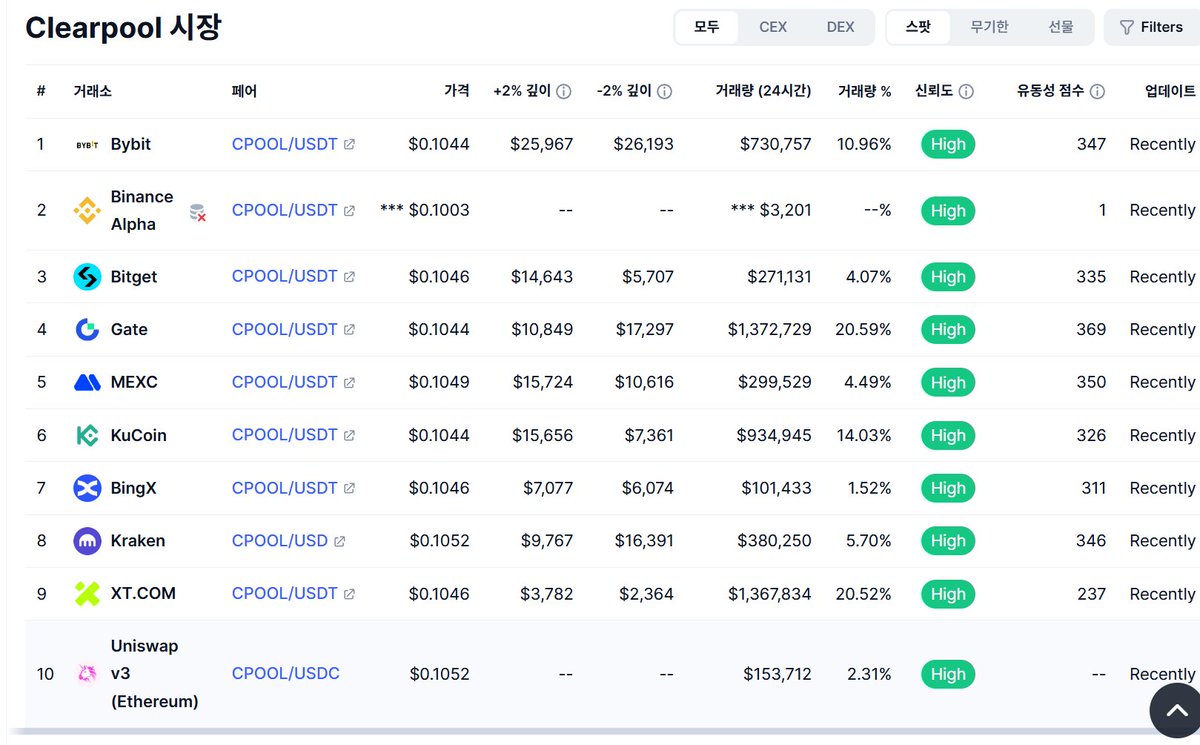This screenshot has width=1200, height=745.
Task: Sort by 거래소 column header
Action: 92,91
